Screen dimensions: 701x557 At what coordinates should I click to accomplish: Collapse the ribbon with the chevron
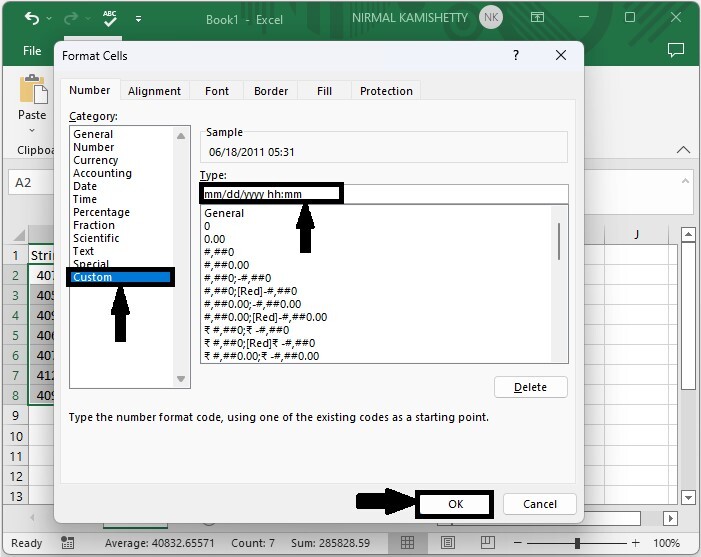(x=683, y=150)
